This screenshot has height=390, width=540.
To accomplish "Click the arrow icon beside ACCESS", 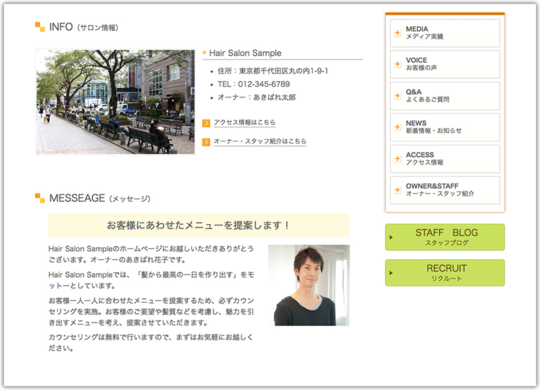I will pyautogui.click(x=397, y=158).
